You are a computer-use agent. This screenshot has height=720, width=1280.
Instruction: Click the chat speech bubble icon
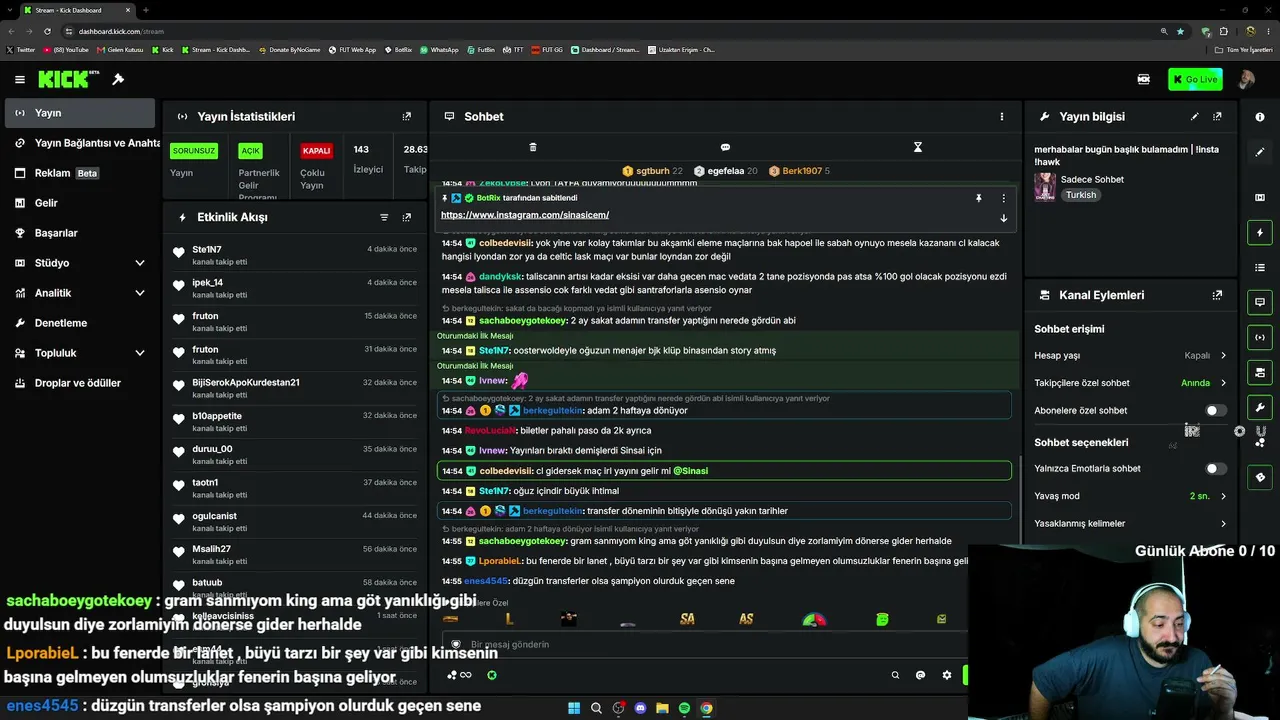(x=725, y=147)
